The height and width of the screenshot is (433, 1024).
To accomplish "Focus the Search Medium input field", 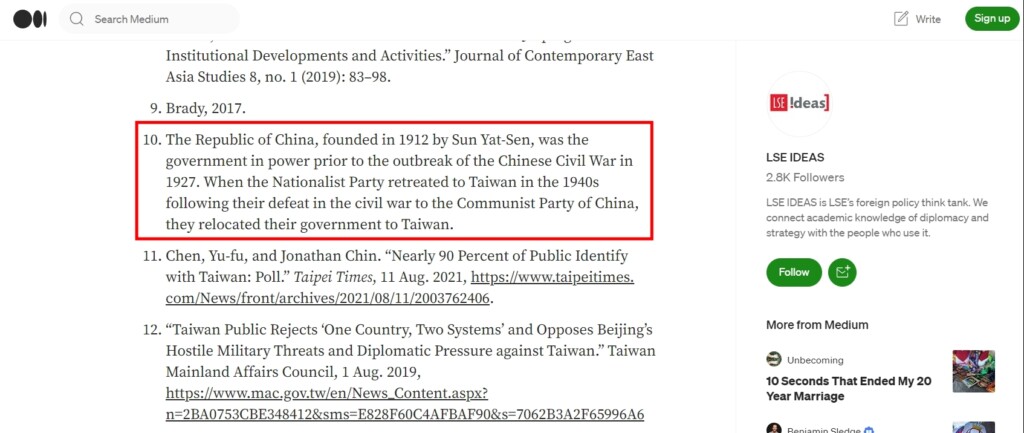I will point(150,19).
